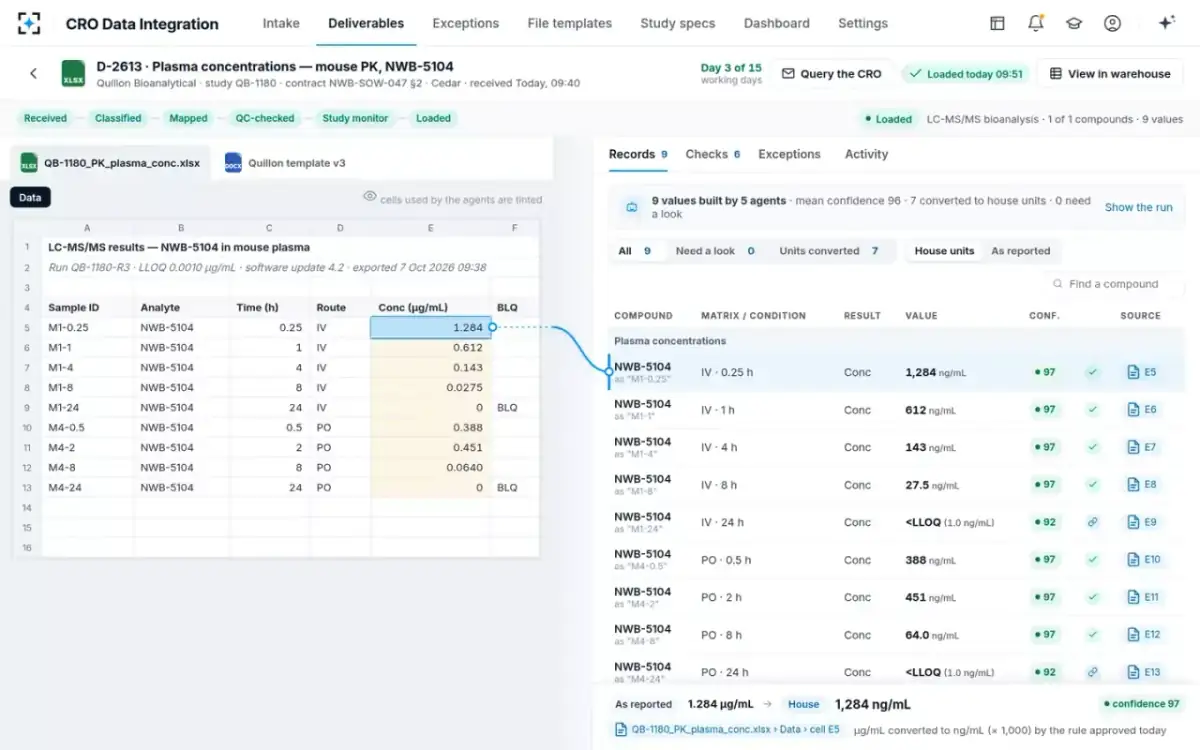Open the notifications bell

pos(1036,23)
